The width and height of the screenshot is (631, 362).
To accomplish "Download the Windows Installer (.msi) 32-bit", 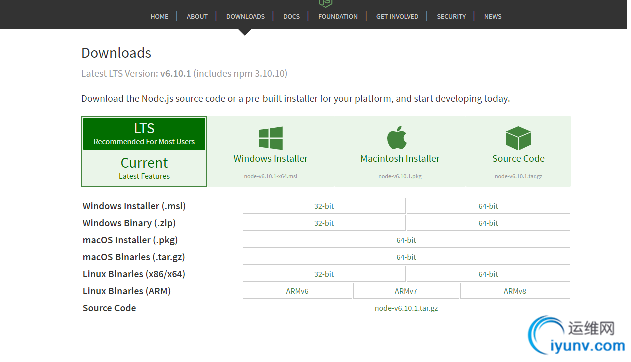I will pos(324,206).
